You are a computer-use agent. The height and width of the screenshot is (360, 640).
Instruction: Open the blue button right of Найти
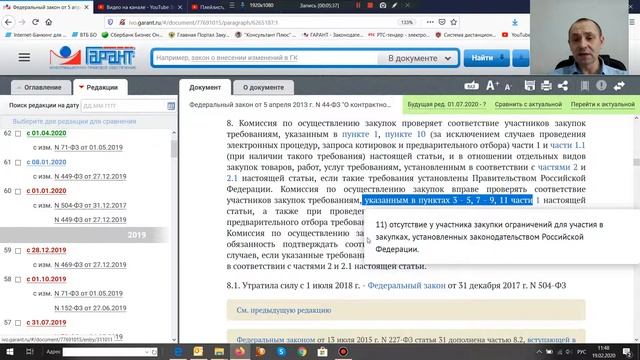[521, 58]
